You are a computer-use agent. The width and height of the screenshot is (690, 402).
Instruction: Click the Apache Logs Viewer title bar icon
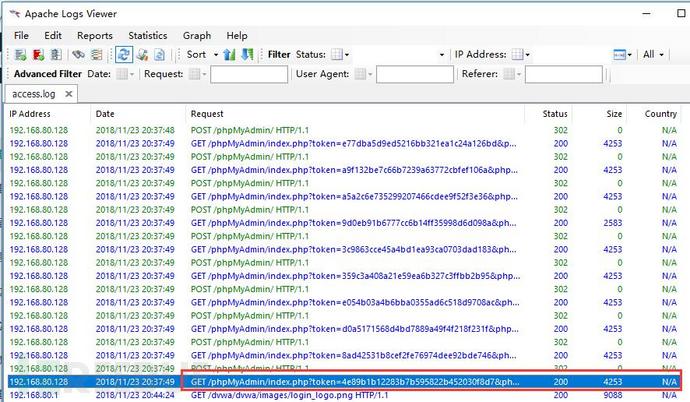(15, 14)
